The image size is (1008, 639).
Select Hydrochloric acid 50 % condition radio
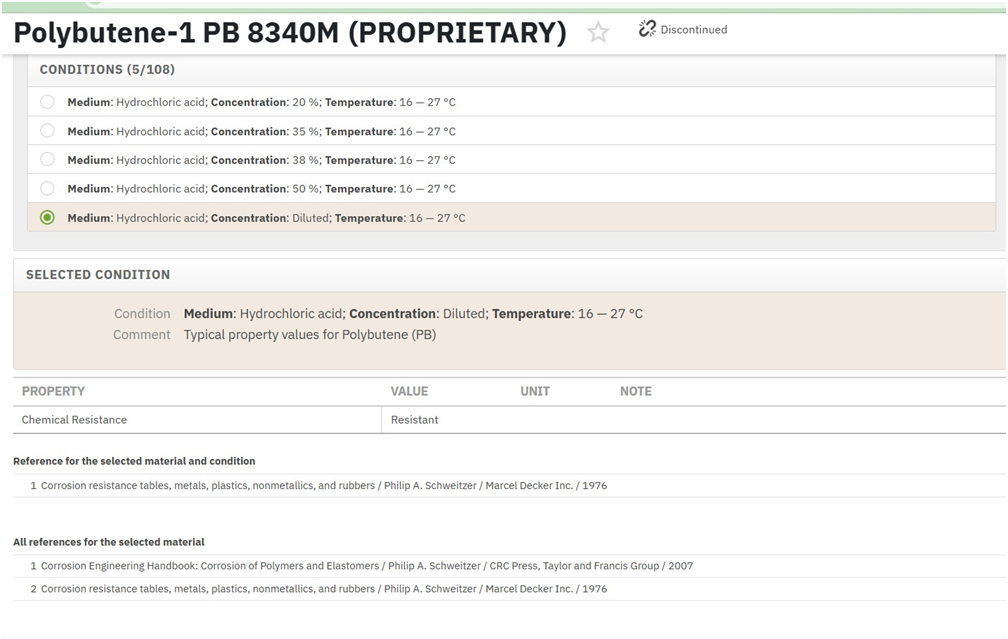tap(48, 188)
